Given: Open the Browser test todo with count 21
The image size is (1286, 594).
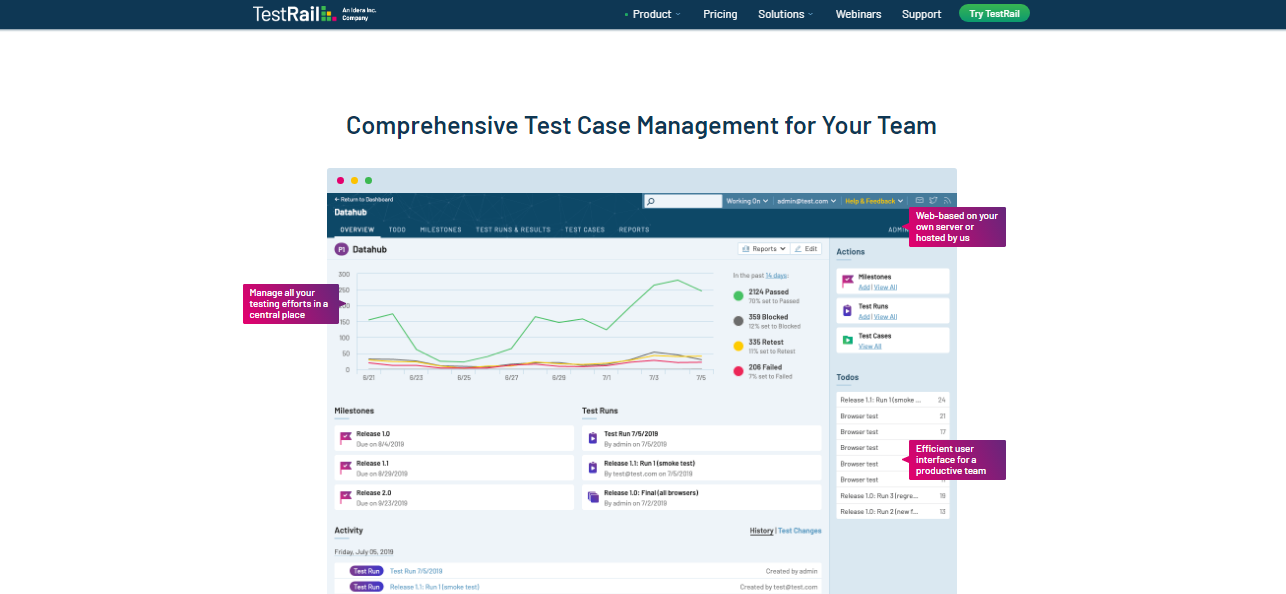Looking at the screenshot, I should pyautogui.click(x=893, y=416).
